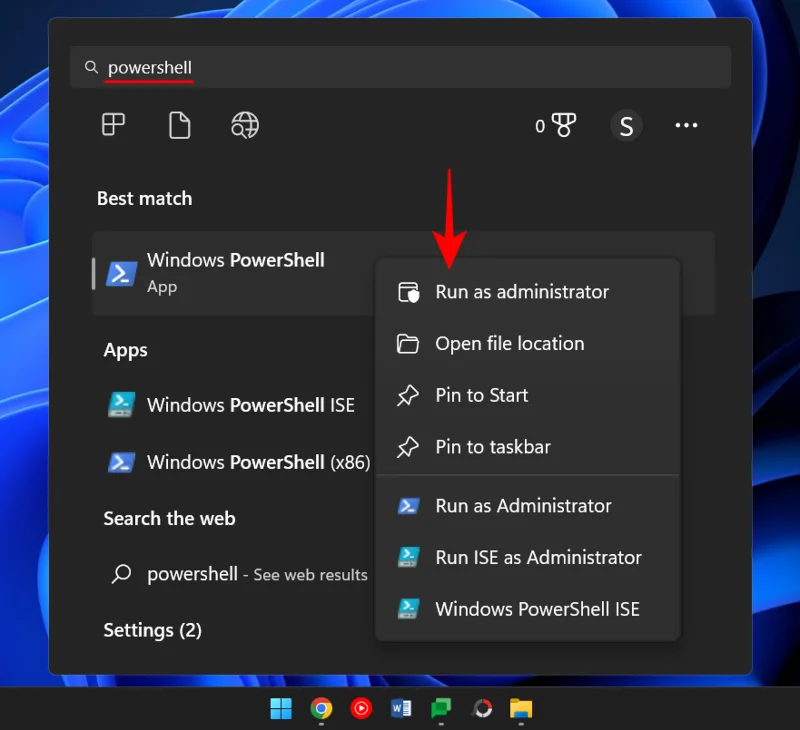The width and height of the screenshot is (800, 730).
Task: Open the green chat app on taskbar
Action: [441, 708]
